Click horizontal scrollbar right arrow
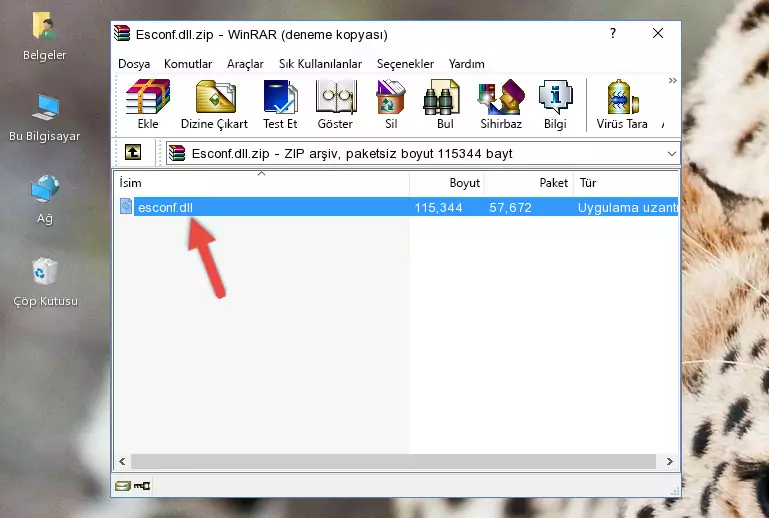This screenshot has width=769, height=518. (x=669, y=461)
